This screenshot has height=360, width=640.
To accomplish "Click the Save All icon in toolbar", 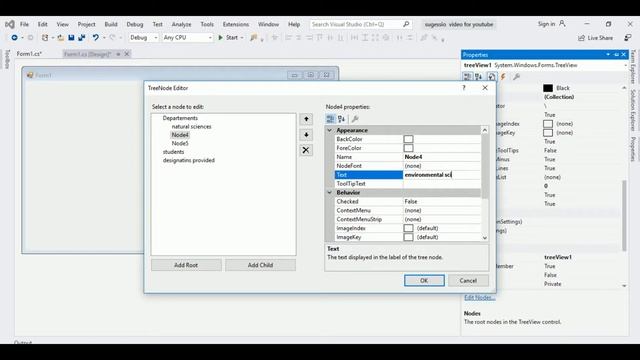I will pos(82,38).
